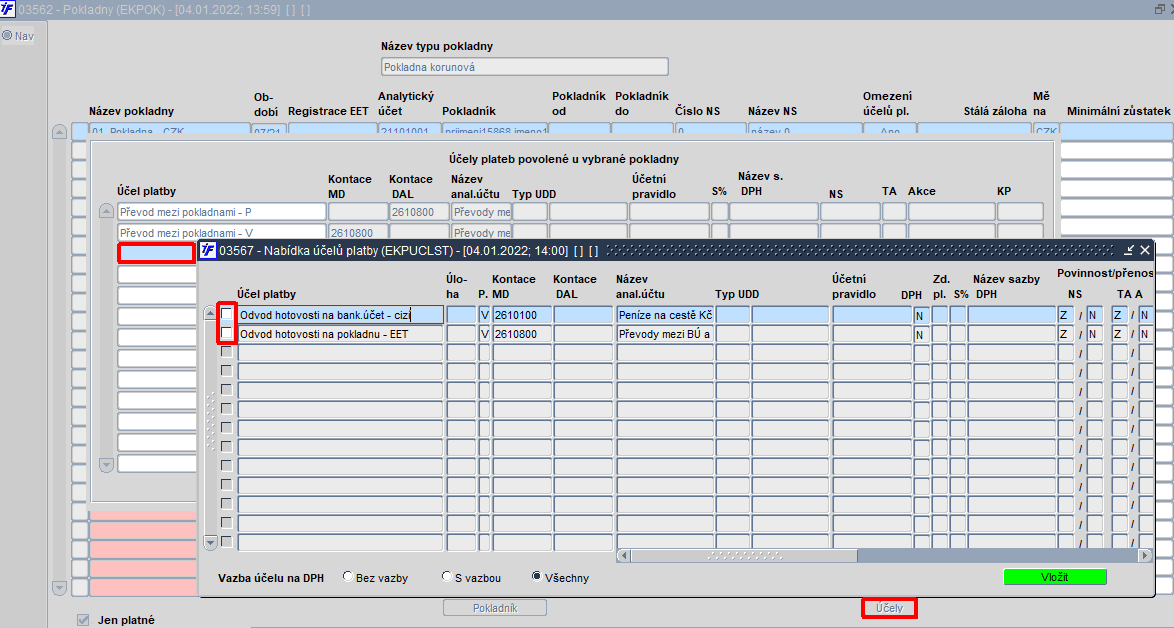Click the Převod mezi pokladnami - V field

(222, 232)
